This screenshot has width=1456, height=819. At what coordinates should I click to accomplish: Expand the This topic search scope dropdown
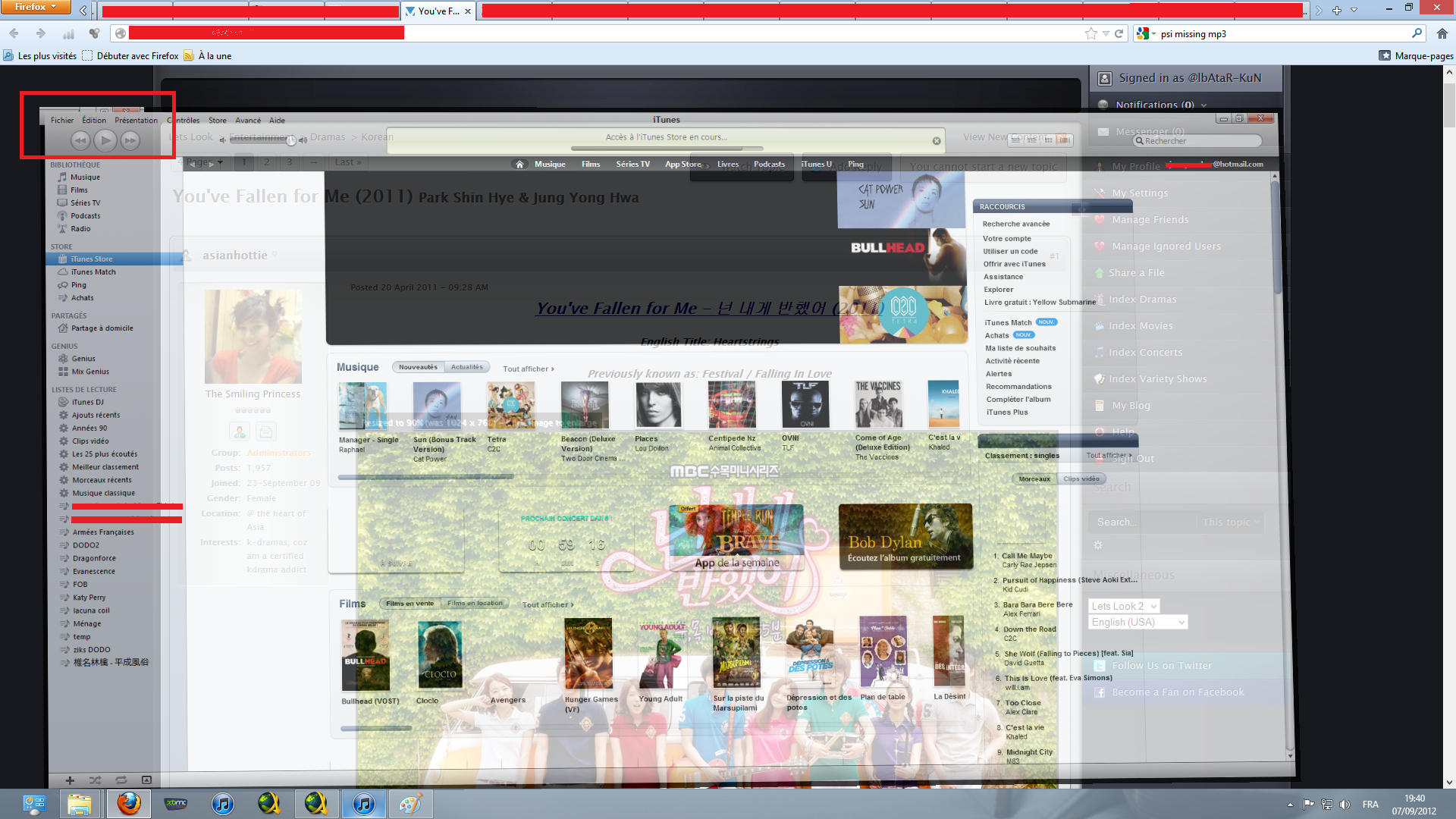click(x=1231, y=522)
